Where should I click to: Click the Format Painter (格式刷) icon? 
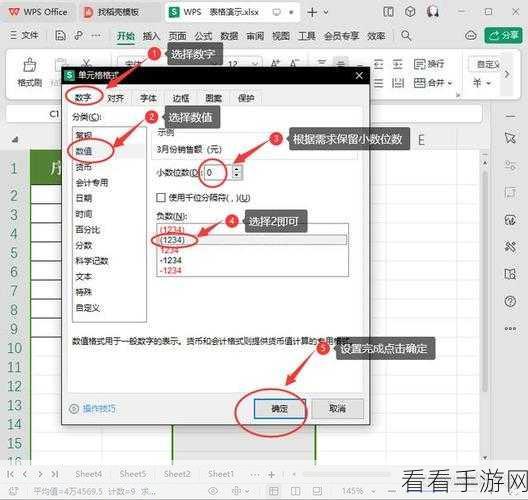click(30, 65)
